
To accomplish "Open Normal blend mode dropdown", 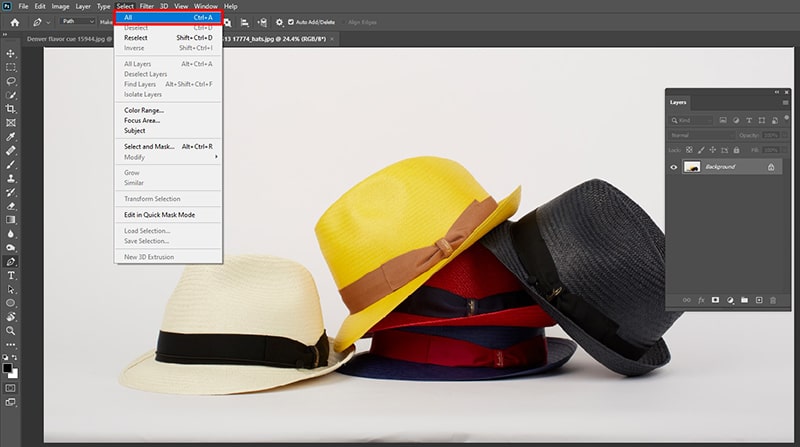I will (x=702, y=135).
